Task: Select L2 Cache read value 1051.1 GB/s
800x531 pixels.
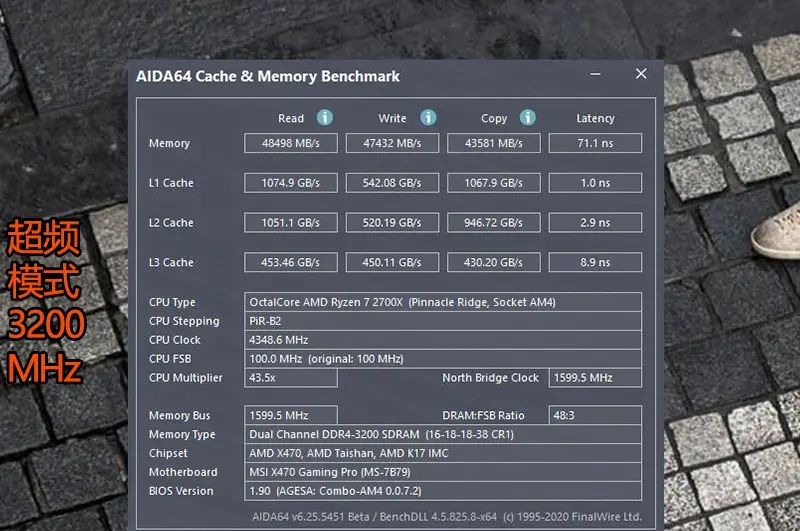Action: (x=291, y=223)
